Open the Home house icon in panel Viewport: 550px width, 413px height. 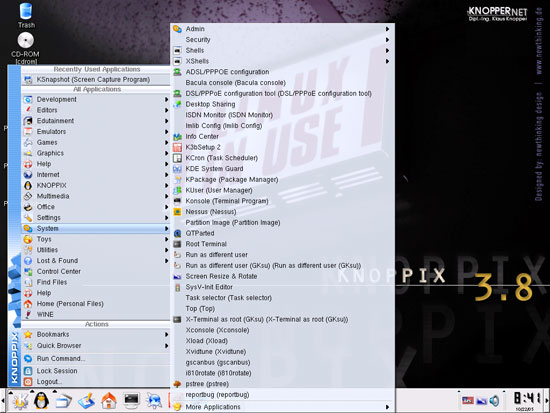click(109, 400)
